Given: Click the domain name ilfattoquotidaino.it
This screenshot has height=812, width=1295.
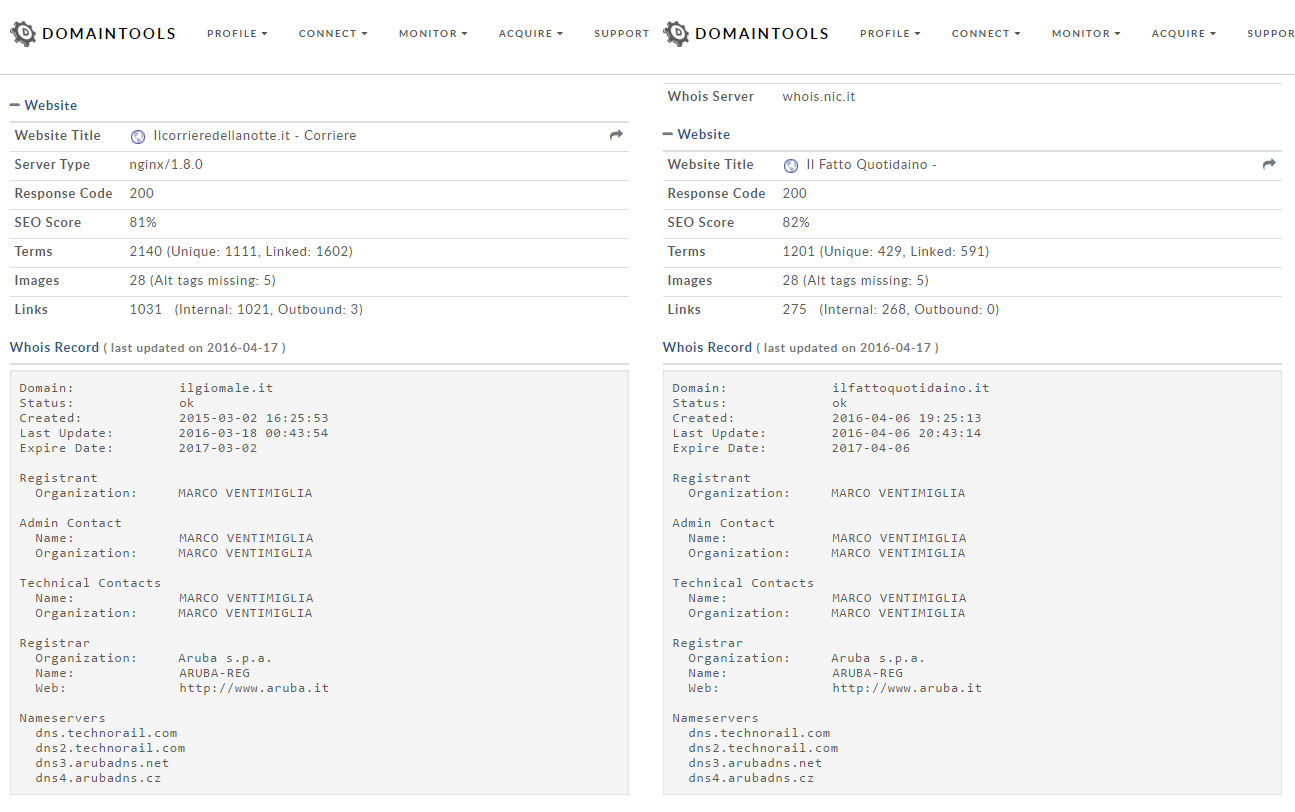Looking at the screenshot, I should (x=911, y=388).
